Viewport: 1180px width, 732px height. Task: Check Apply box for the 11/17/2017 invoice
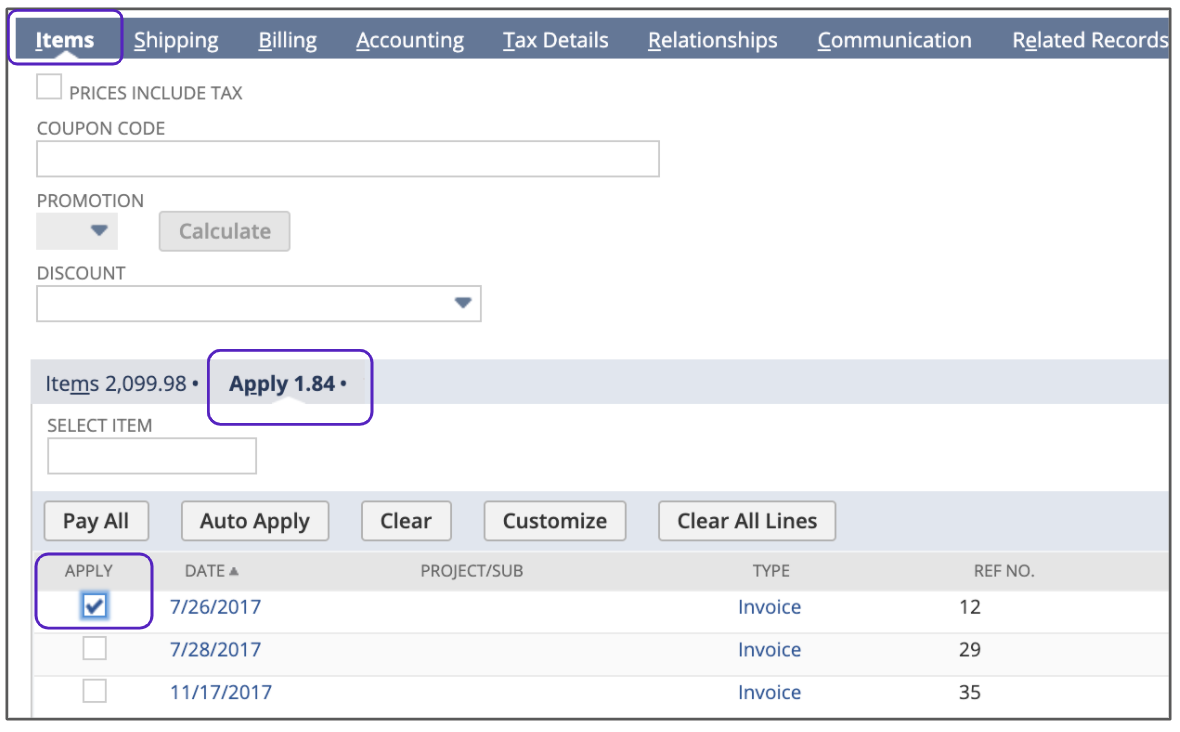click(x=95, y=691)
